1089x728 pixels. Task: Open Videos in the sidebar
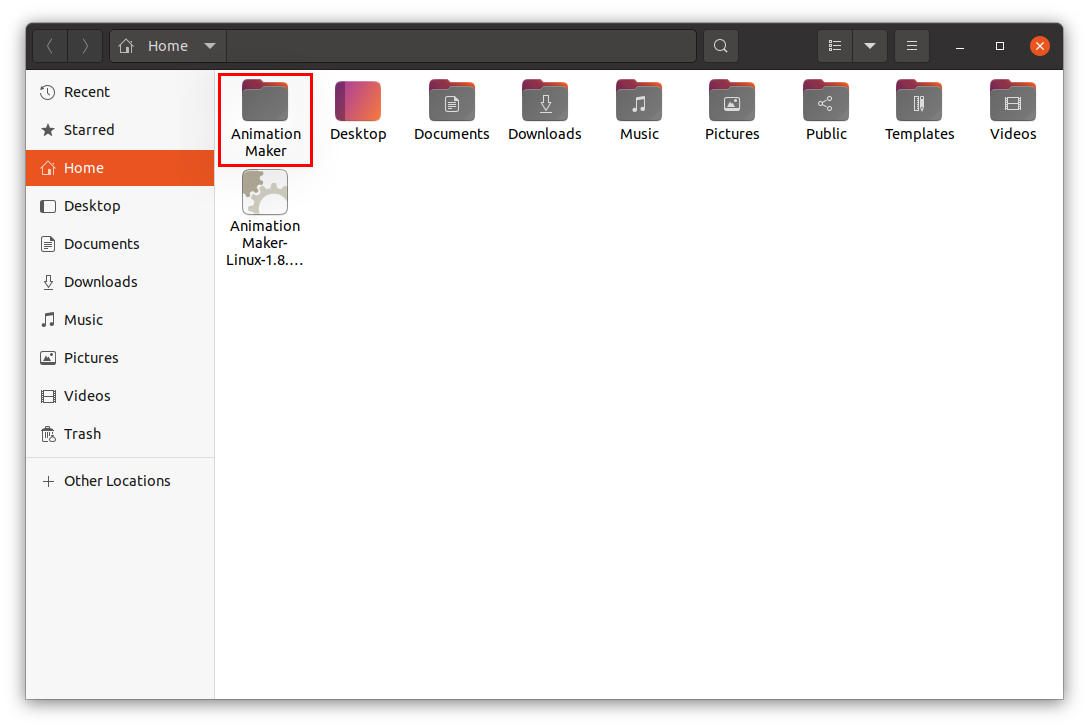coord(120,396)
